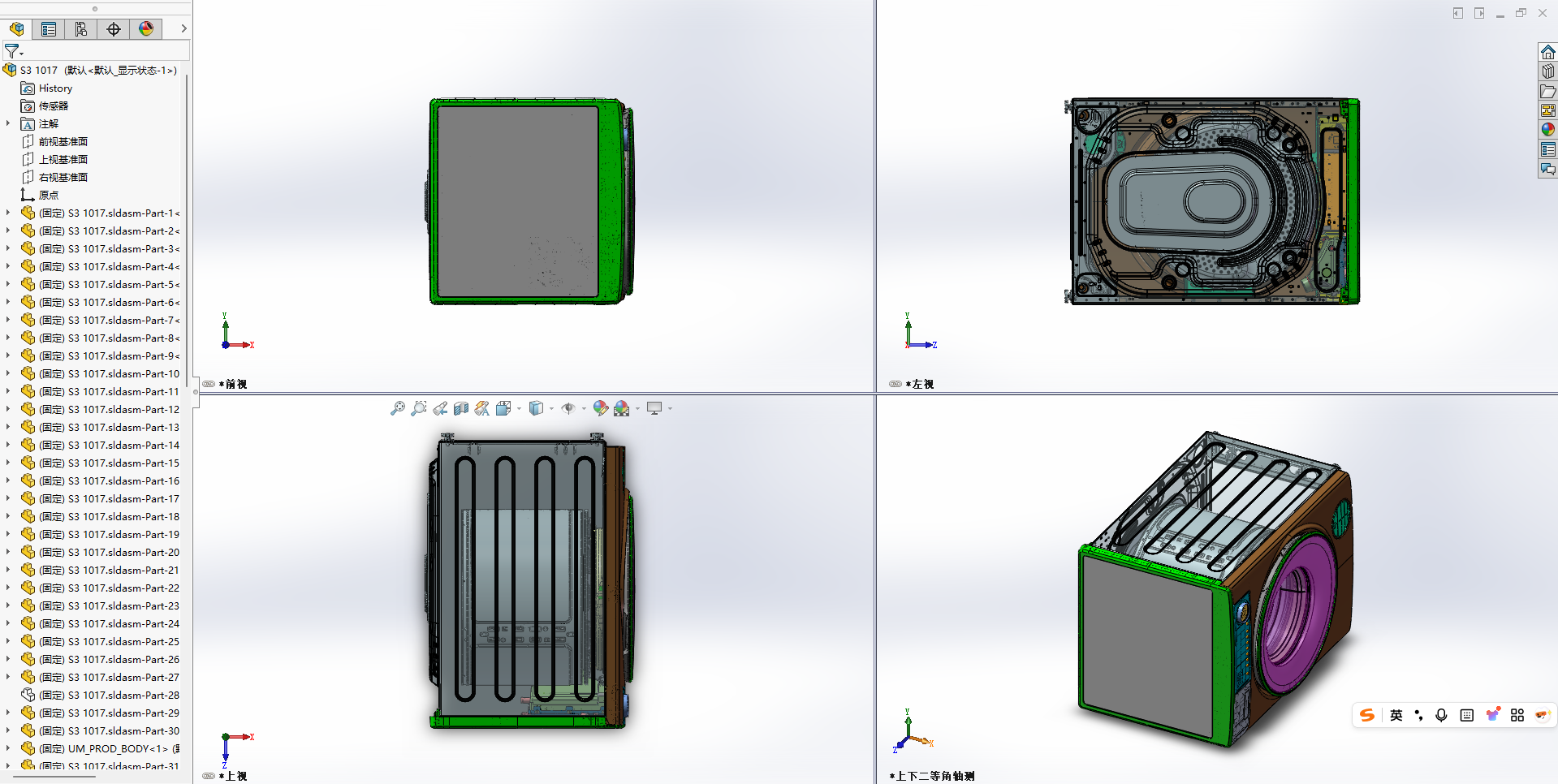Select the 上视基准面 plane
Viewport: 1558px width, 784px height.
tap(54, 159)
